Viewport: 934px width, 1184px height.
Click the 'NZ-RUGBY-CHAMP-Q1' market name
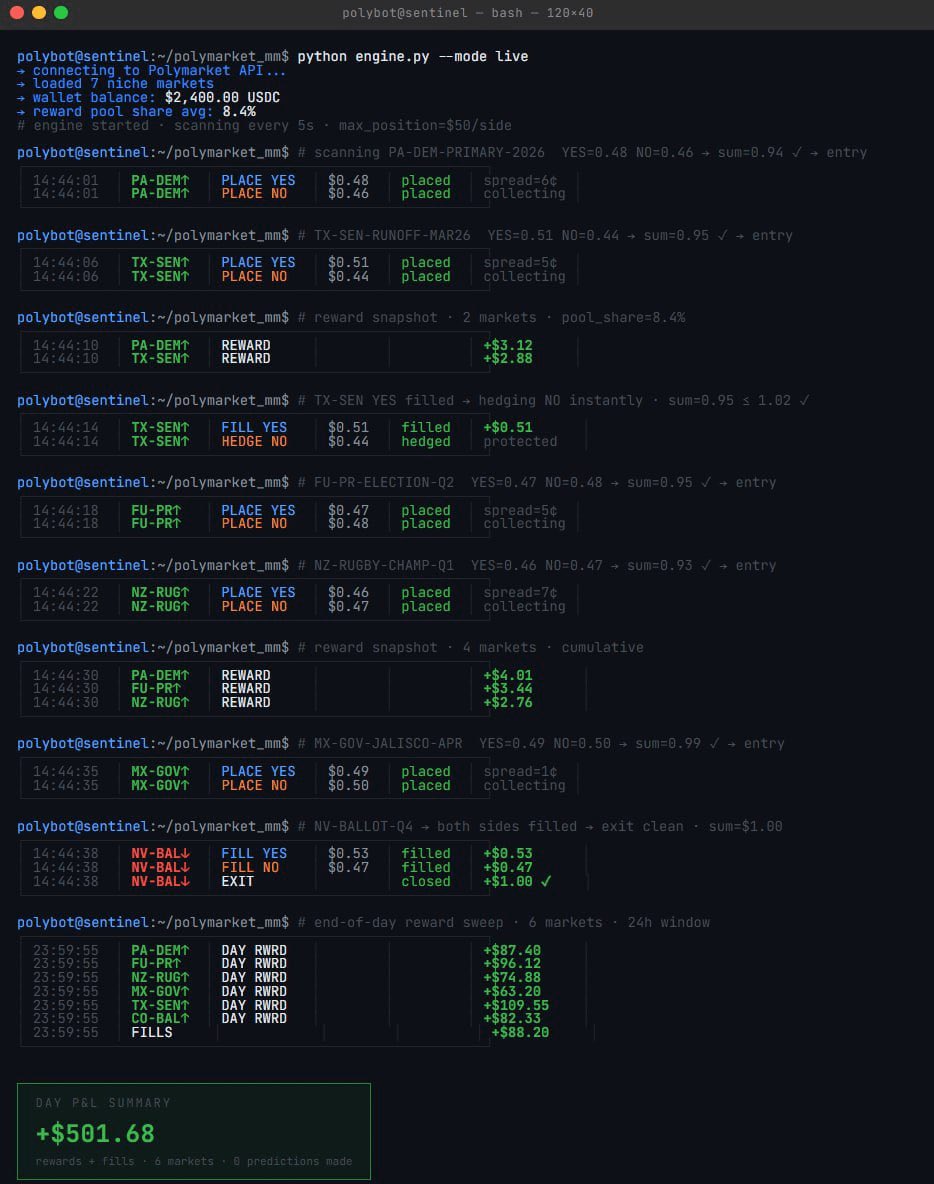pyautogui.click(x=384, y=566)
